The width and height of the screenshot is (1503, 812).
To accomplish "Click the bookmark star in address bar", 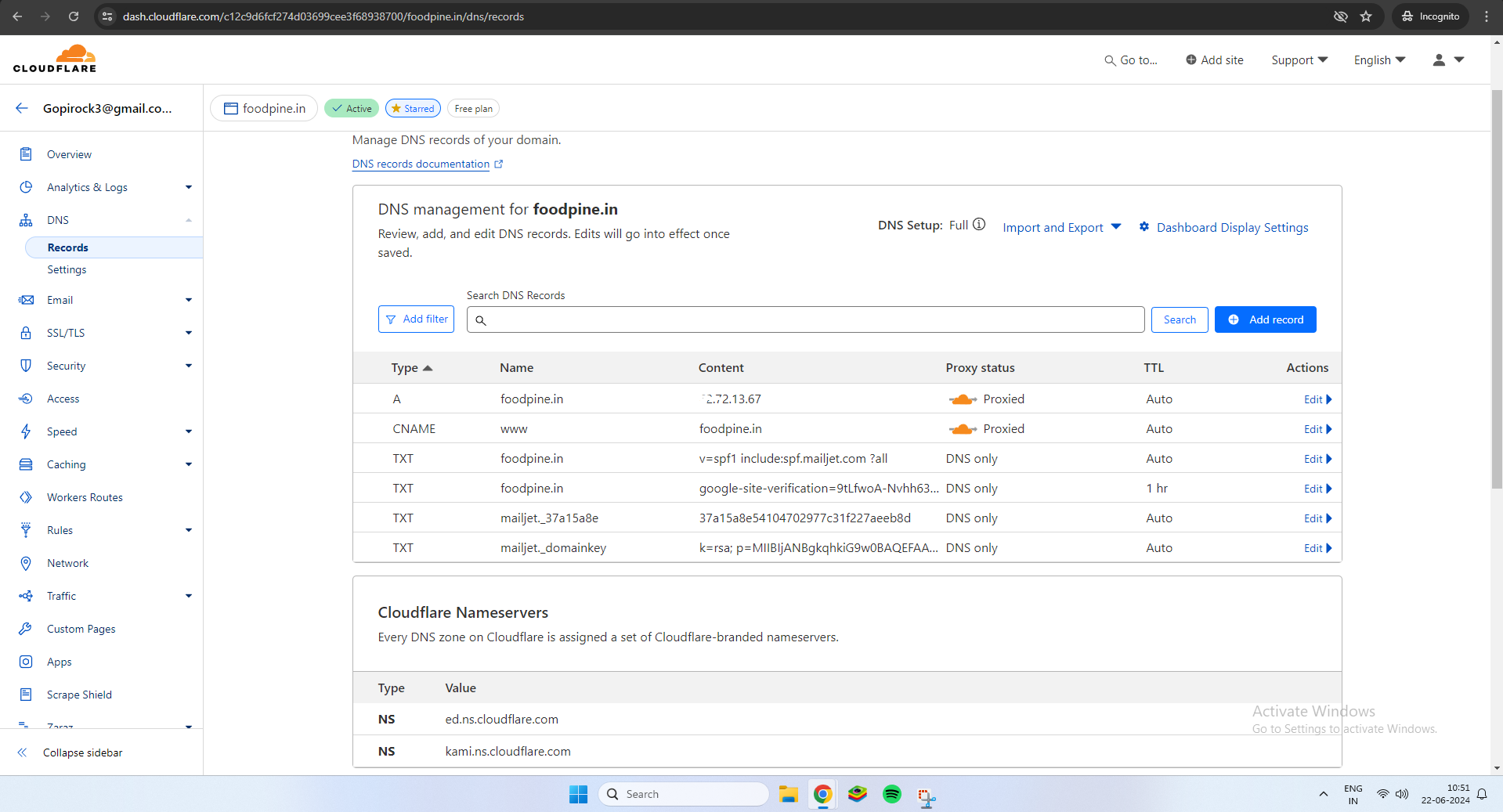I will point(1366,16).
